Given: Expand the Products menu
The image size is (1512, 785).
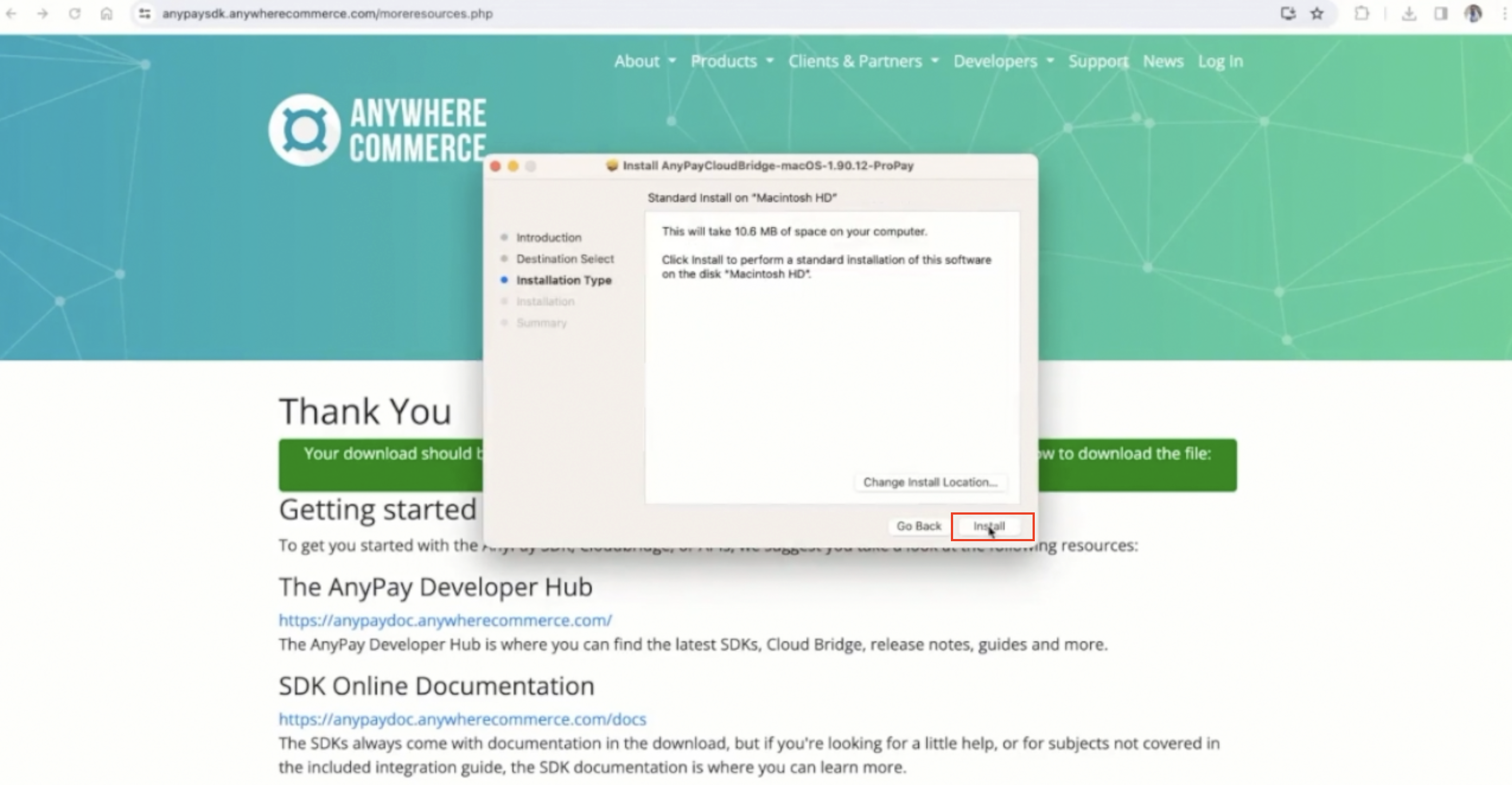Looking at the screenshot, I should point(732,61).
